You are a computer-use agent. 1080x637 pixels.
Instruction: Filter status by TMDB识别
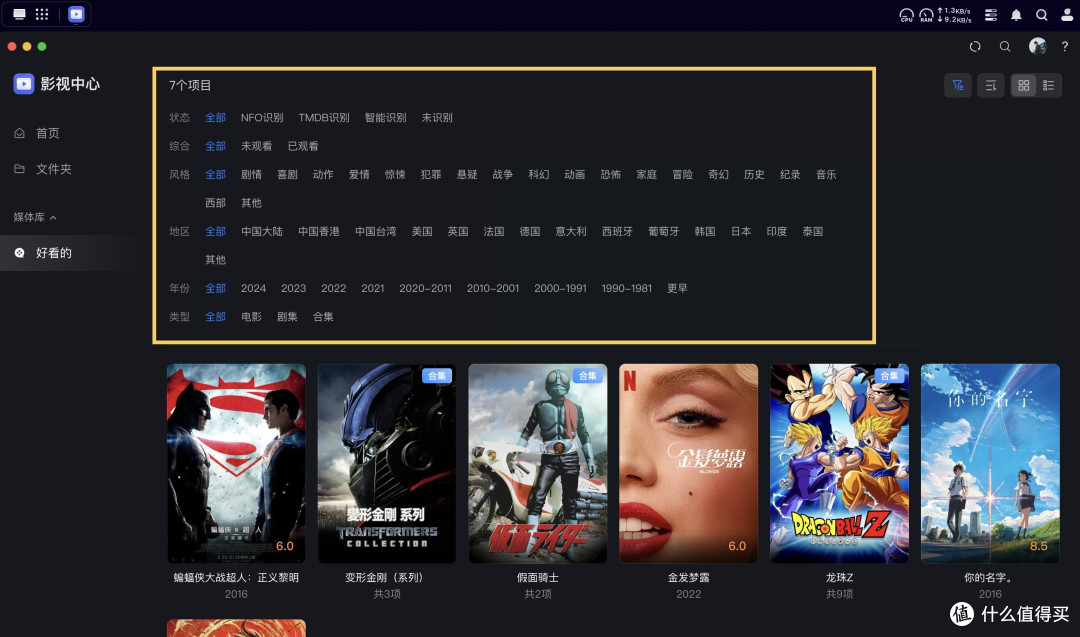324,118
